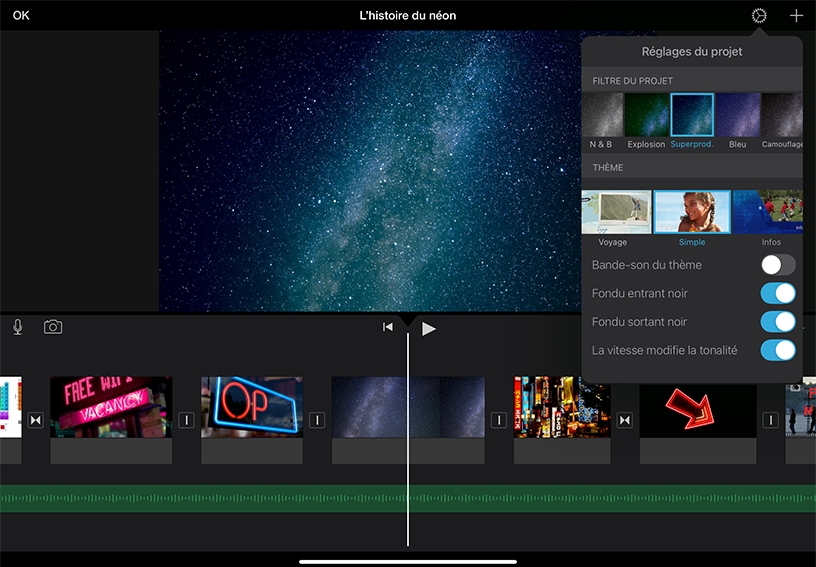Tap the Réglages du projet heading
Viewport: 816px width, 567px height.
(692, 51)
